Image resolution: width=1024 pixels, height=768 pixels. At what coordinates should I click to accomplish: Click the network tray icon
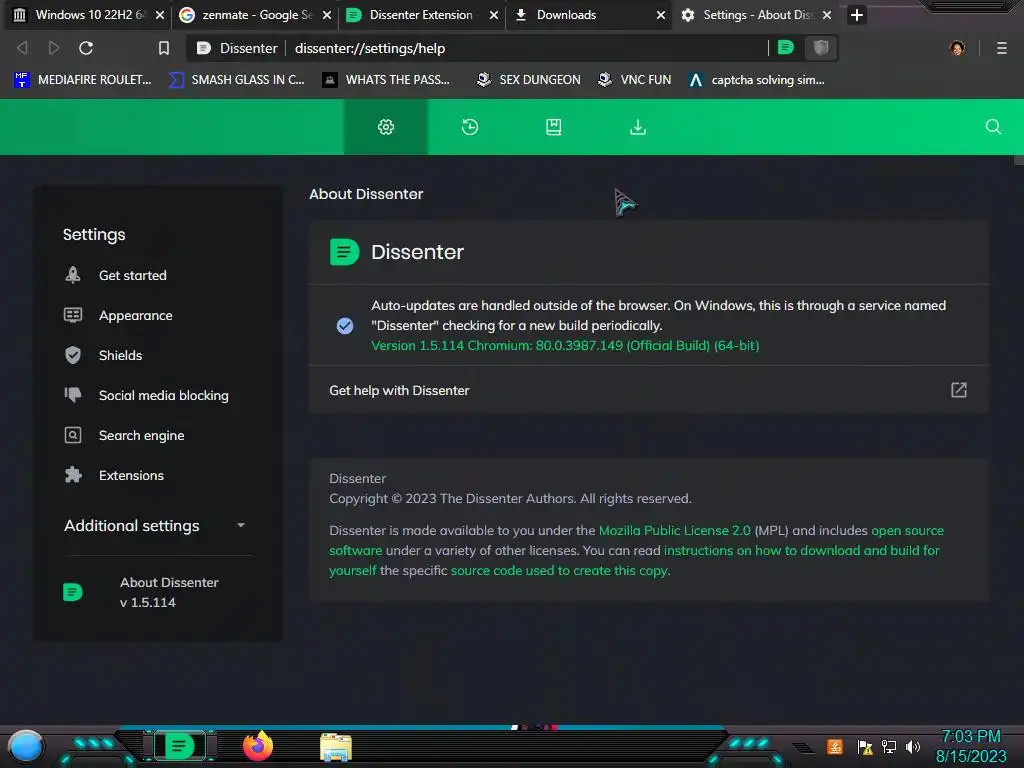[888, 746]
